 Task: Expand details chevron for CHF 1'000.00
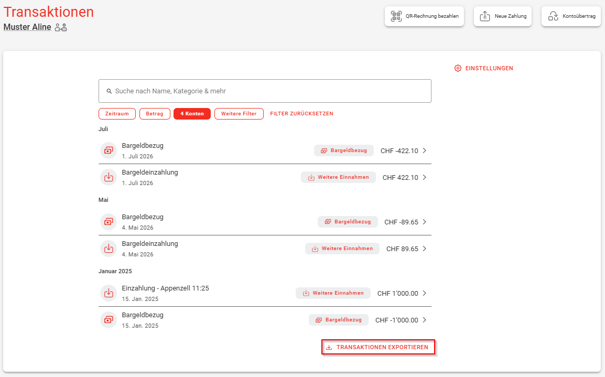(x=424, y=293)
